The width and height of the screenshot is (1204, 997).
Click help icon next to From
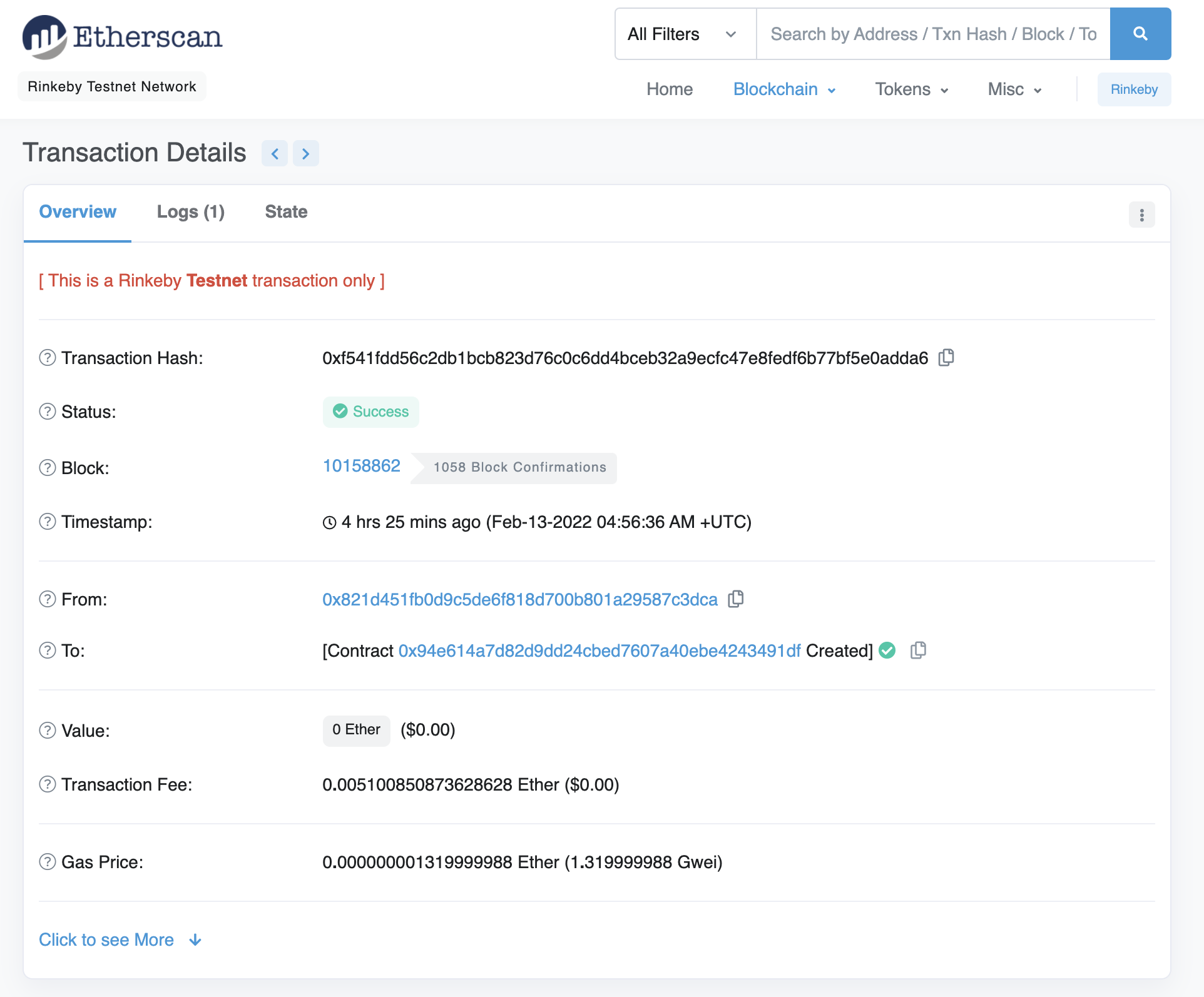pos(48,599)
